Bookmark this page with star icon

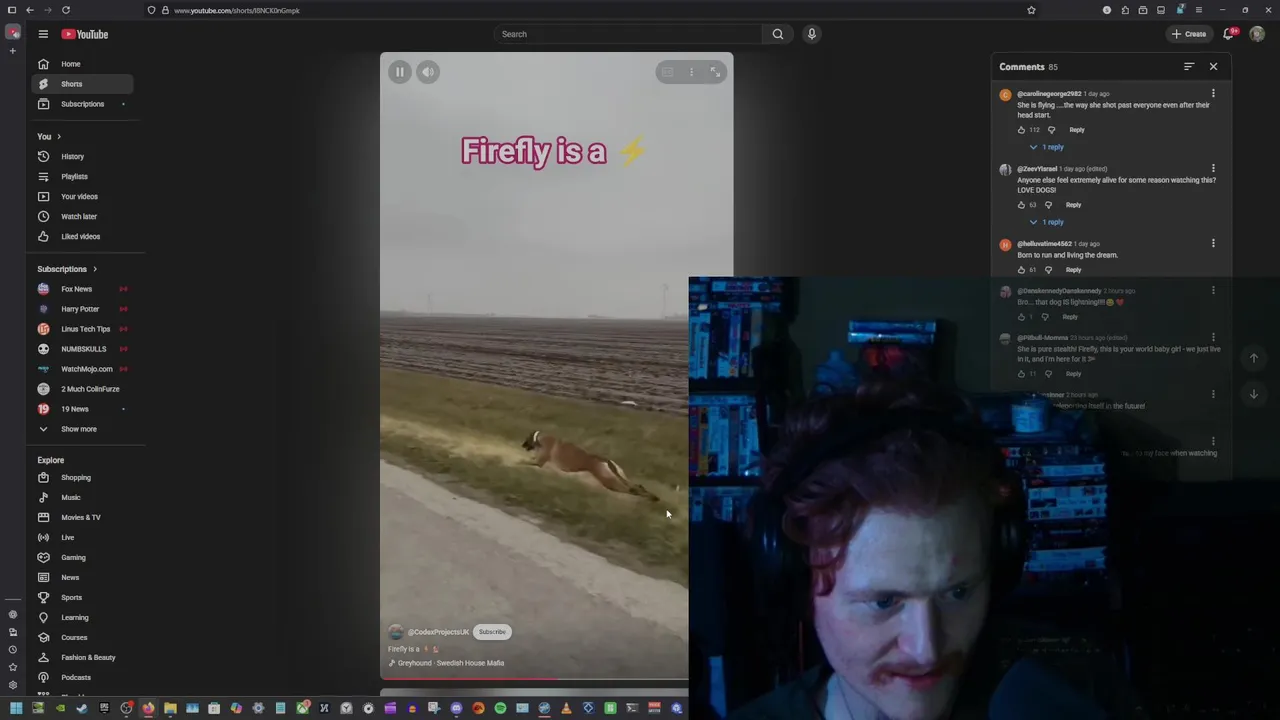1031,10
